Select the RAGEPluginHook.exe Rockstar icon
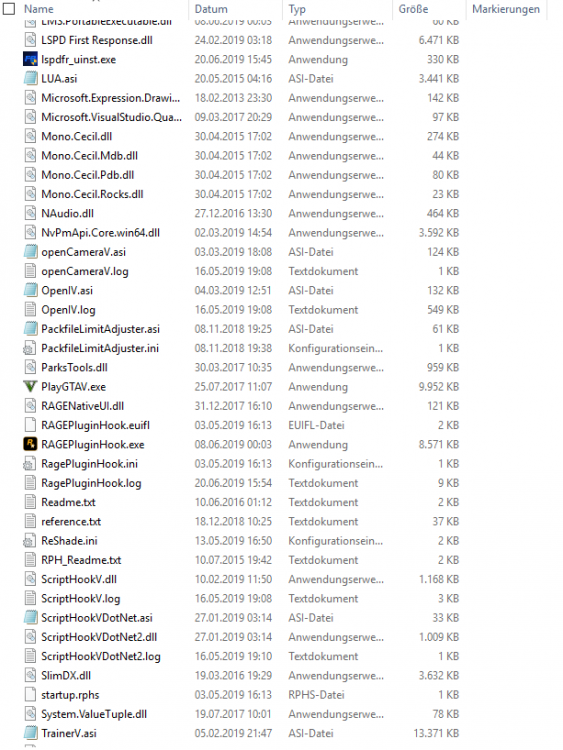The width and height of the screenshot is (563, 750). pos(30,444)
